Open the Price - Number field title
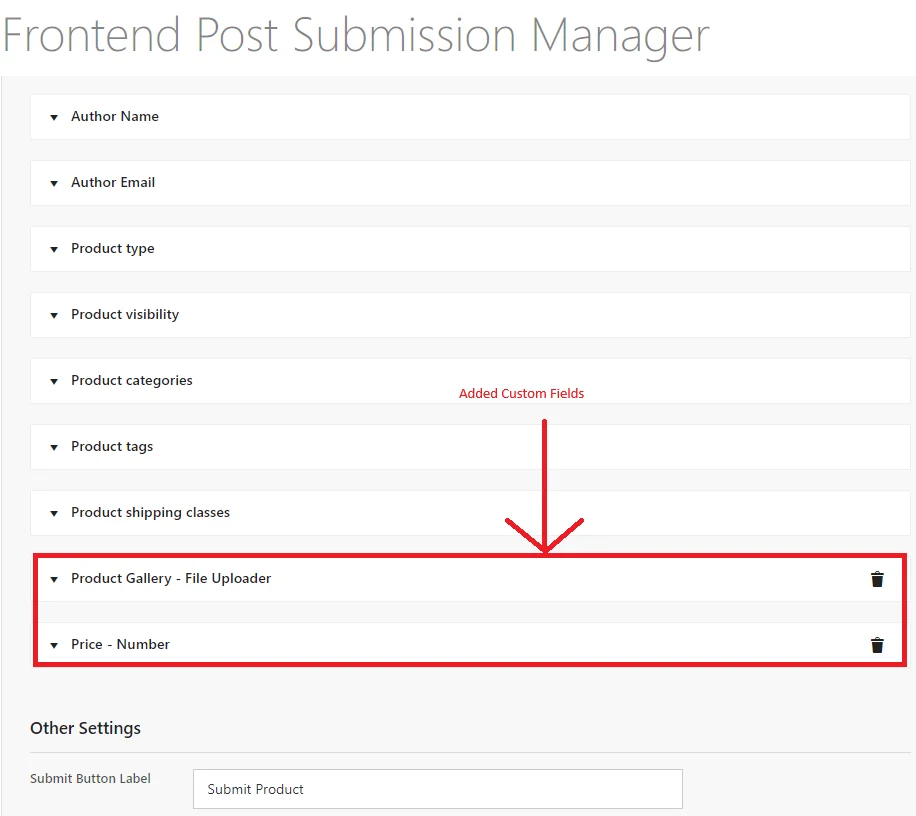This screenshot has height=816, width=916. pos(120,644)
